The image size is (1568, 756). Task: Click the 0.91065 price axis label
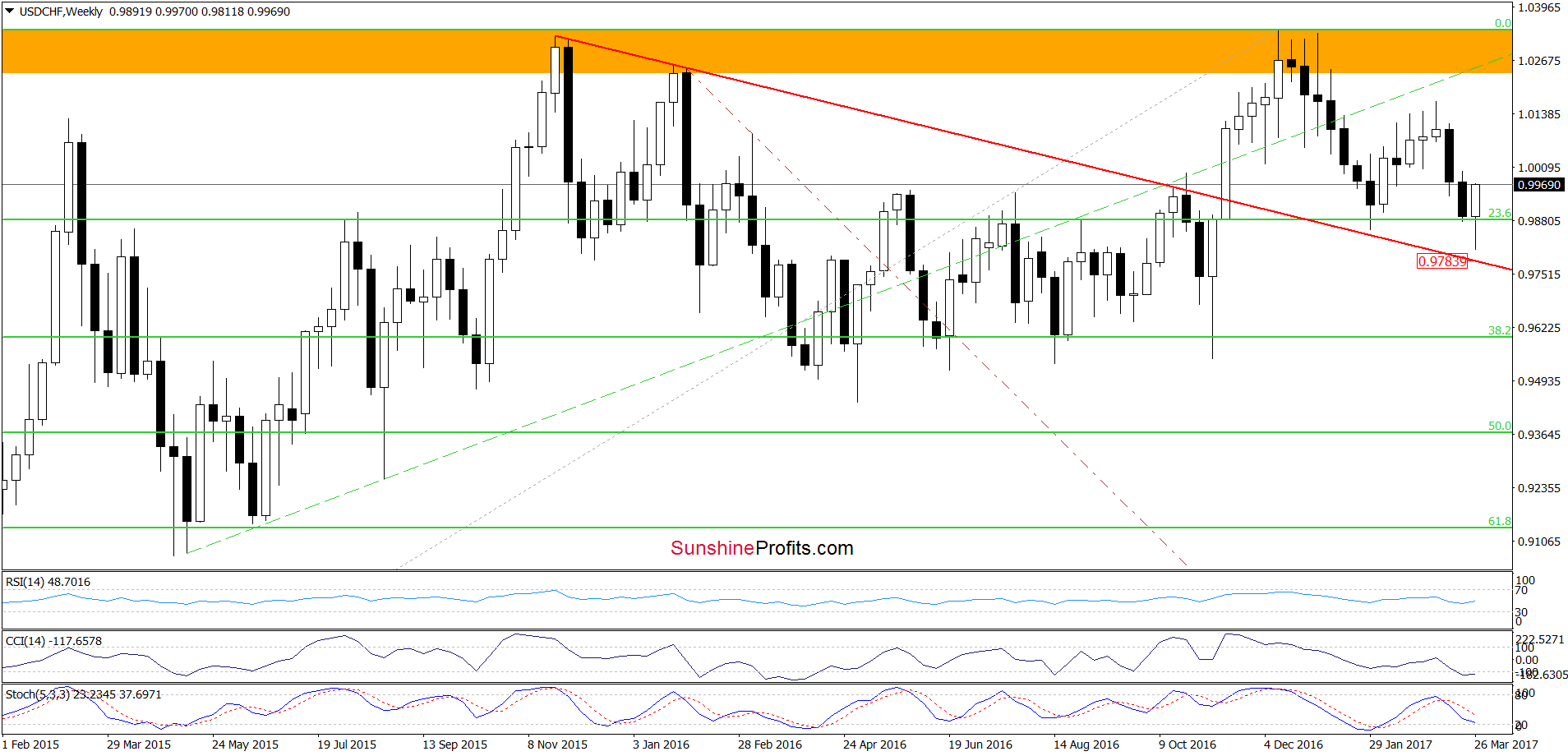pos(1538,542)
